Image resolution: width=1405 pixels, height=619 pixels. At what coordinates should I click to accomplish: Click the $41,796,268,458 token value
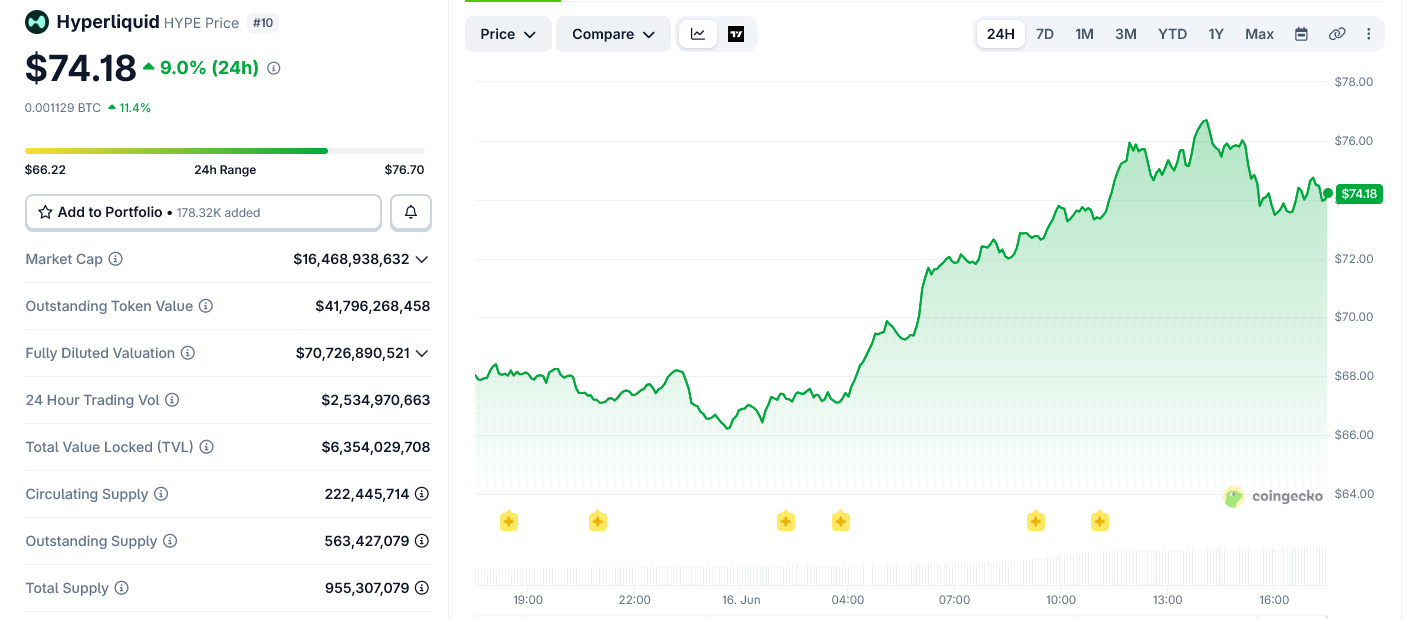373,306
